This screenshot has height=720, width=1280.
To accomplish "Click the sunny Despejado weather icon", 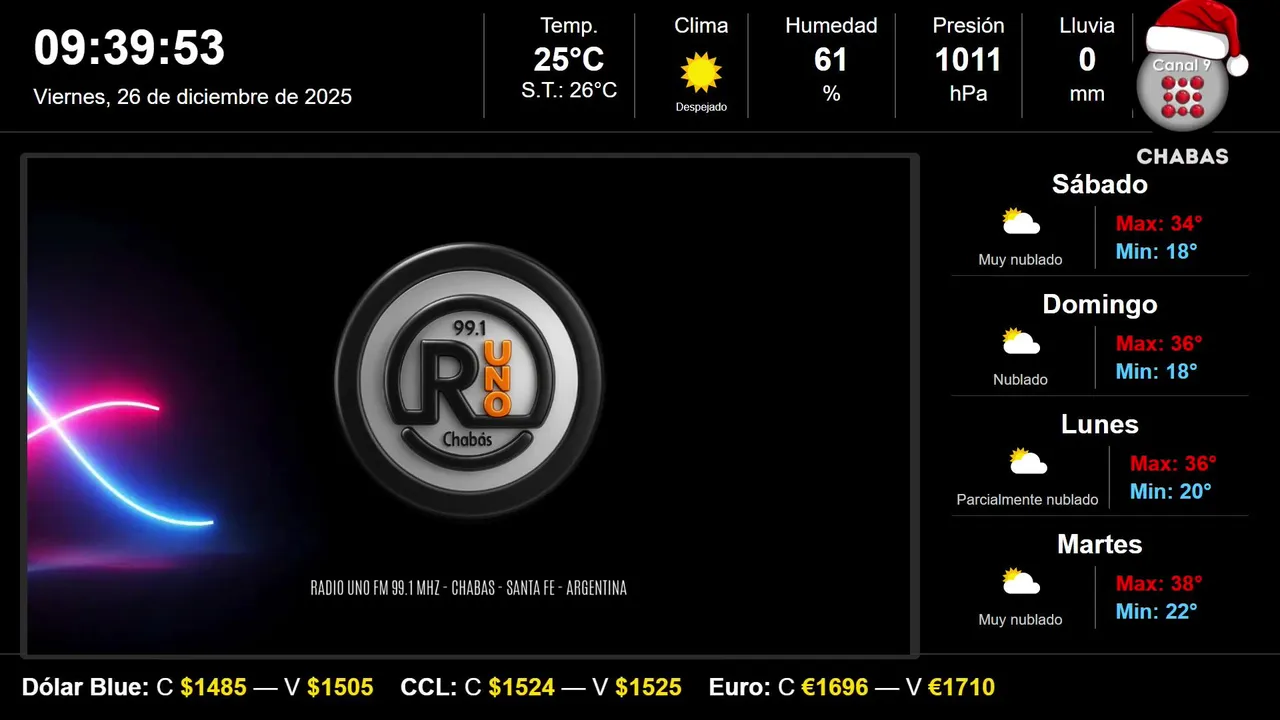I will click(701, 72).
